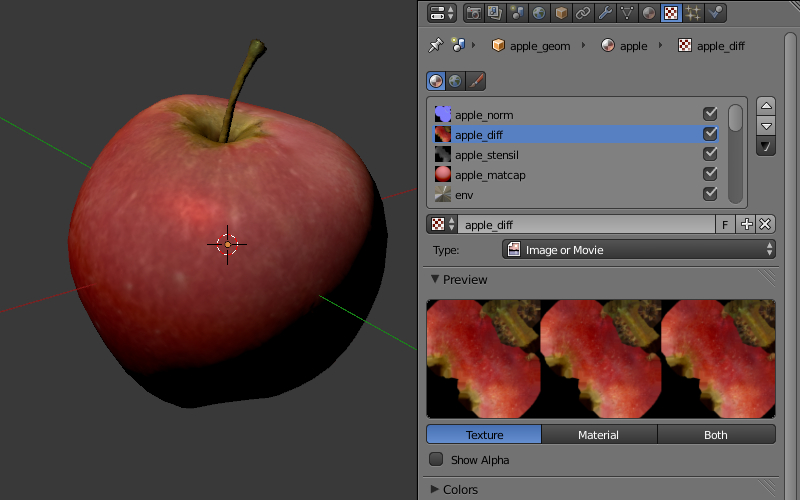Switch preview to Texture
Image resolution: width=800 pixels, height=500 pixels.
[x=484, y=435]
